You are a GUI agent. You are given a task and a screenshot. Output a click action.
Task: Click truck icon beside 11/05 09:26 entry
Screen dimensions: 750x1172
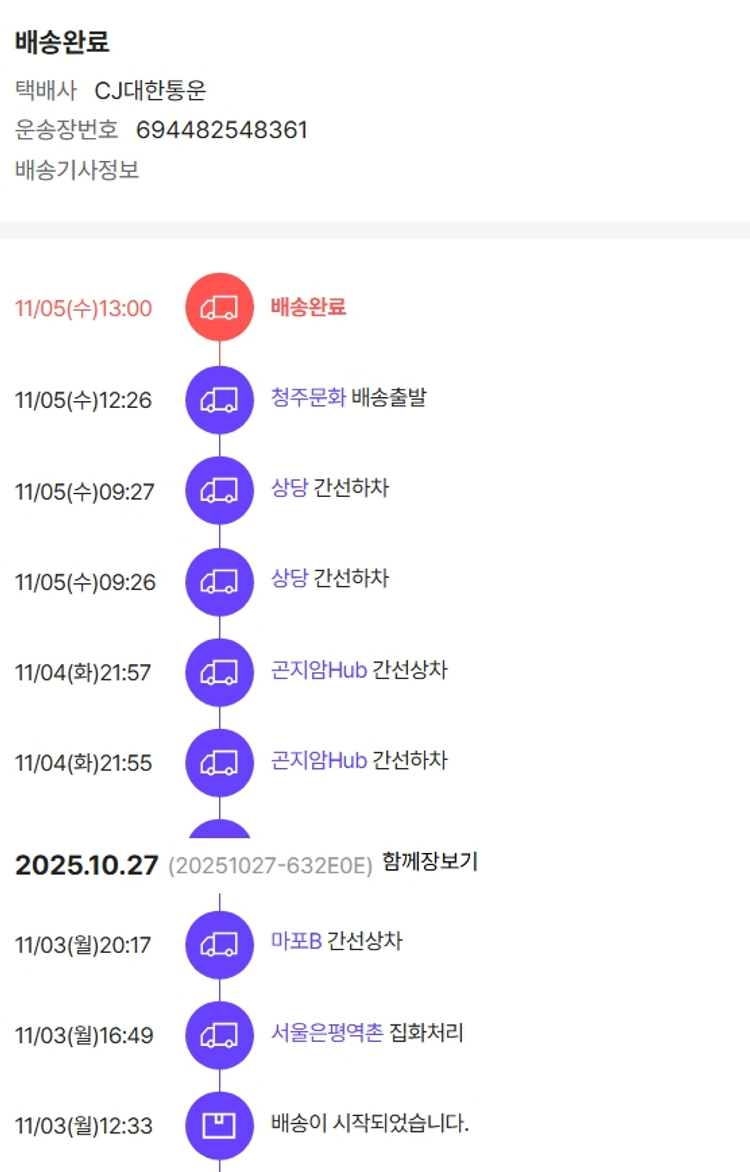(219, 581)
